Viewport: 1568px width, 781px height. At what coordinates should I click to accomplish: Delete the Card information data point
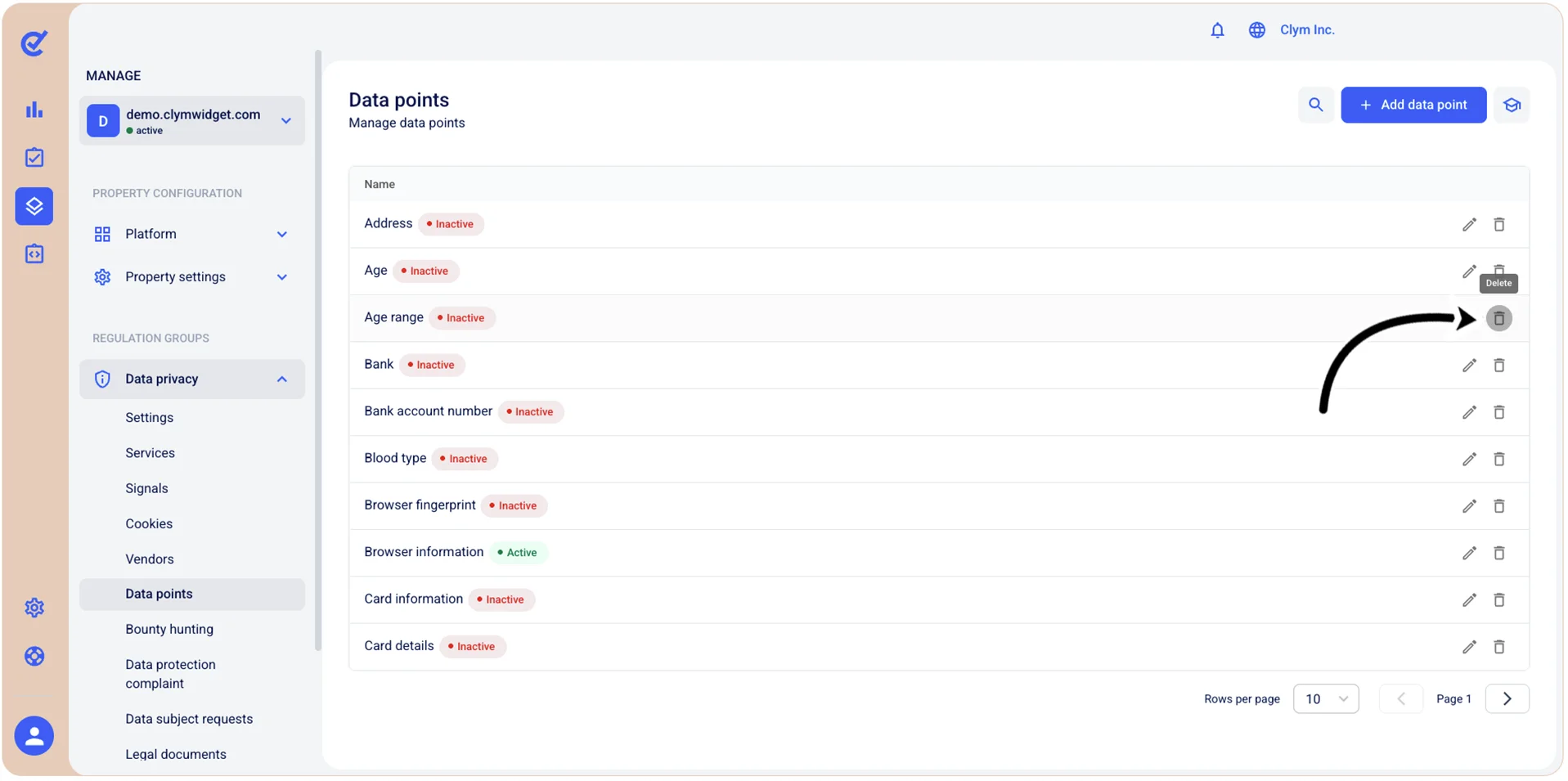(1498, 600)
